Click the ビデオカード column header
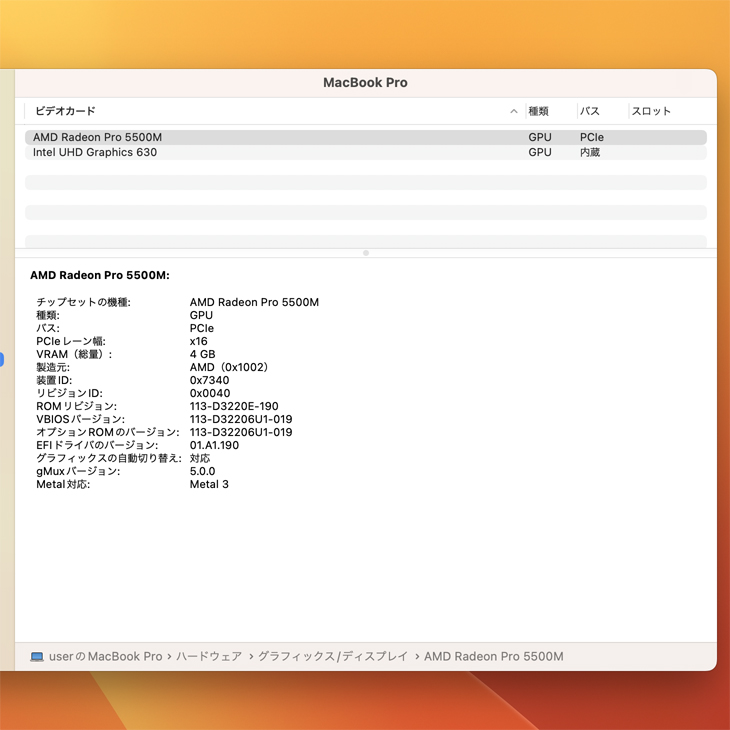Screen dimensions: 730x730 click(x=66, y=112)
